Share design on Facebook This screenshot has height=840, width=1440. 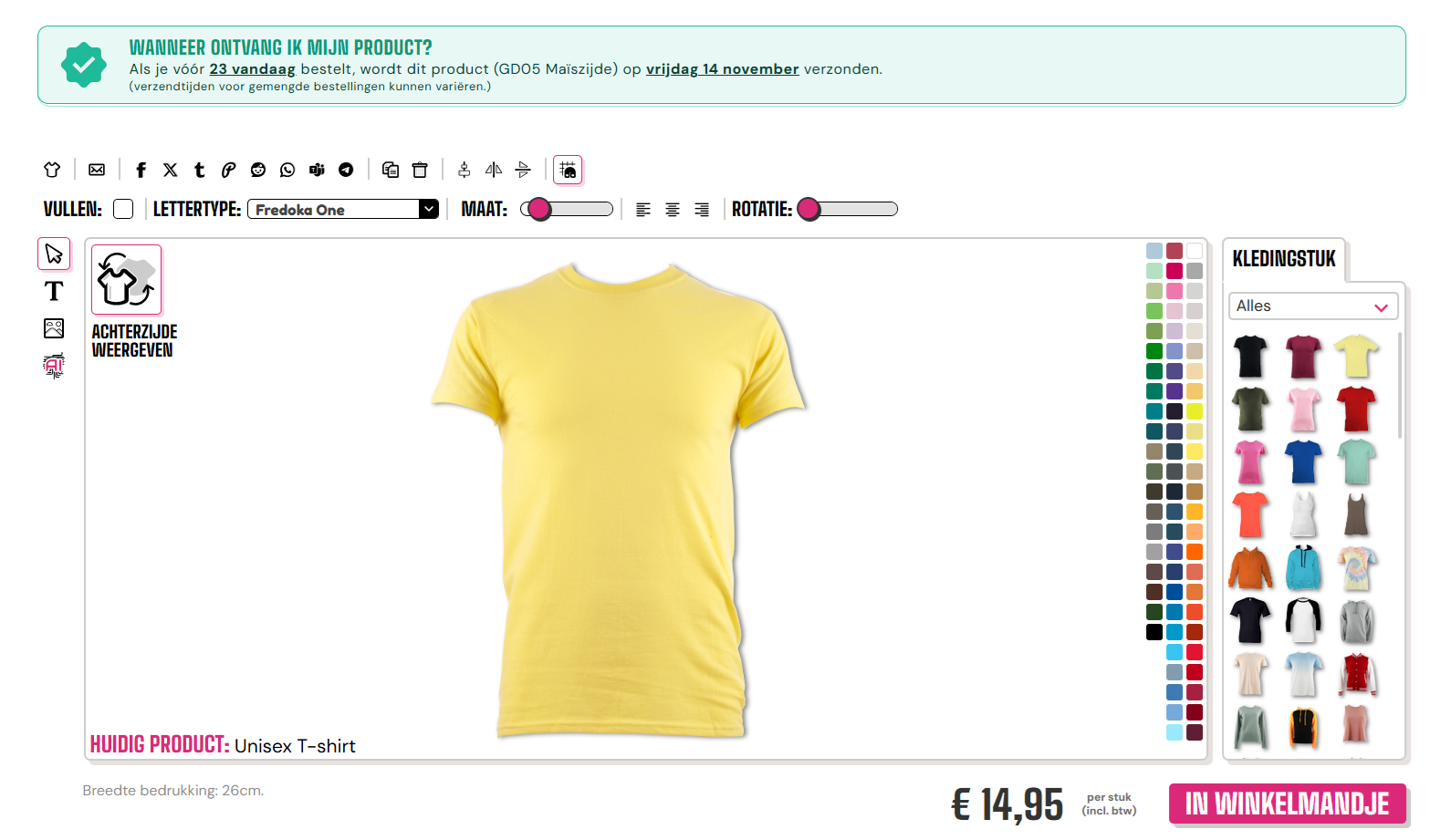pyautogui.click(x=141, y=170)
